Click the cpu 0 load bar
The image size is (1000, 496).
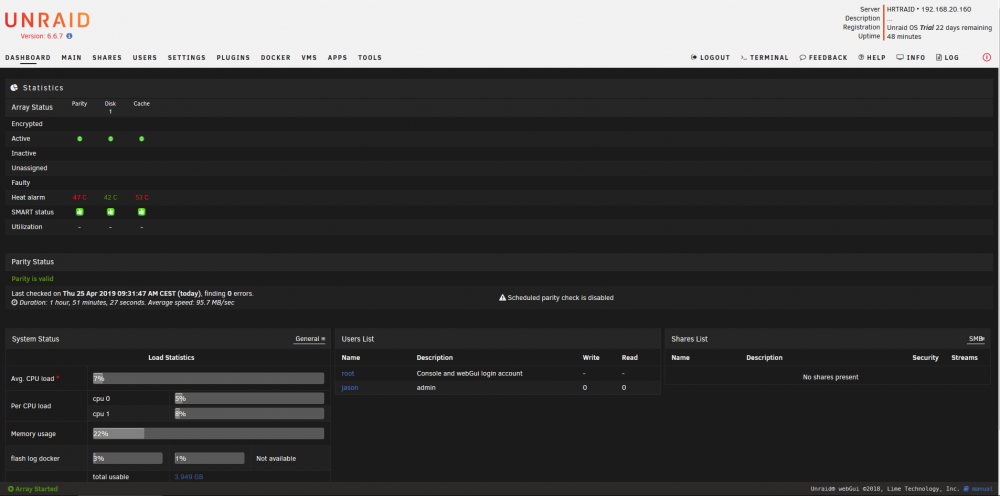(249, 398)
